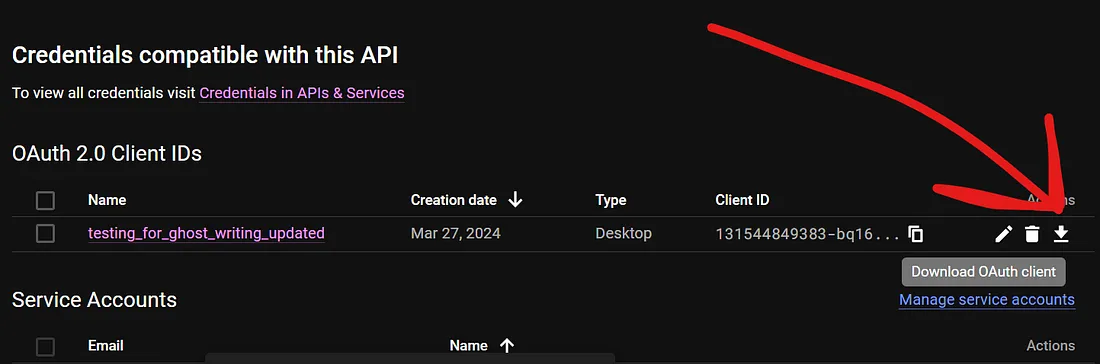The image size is (1100, 364).
Task: Sort by Creation date column header
Action: (x=453, y=200)
